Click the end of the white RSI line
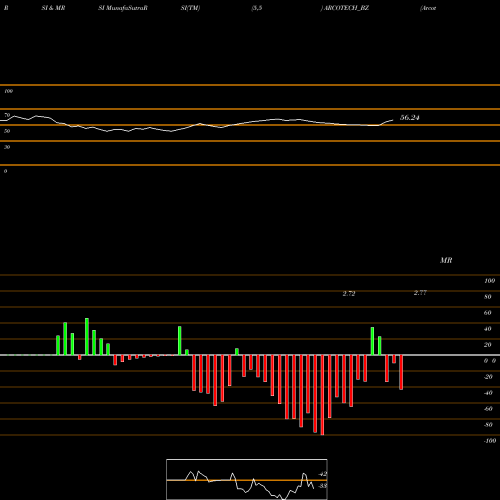The width and height of the screenshot is (500, 500). [393, 120]
